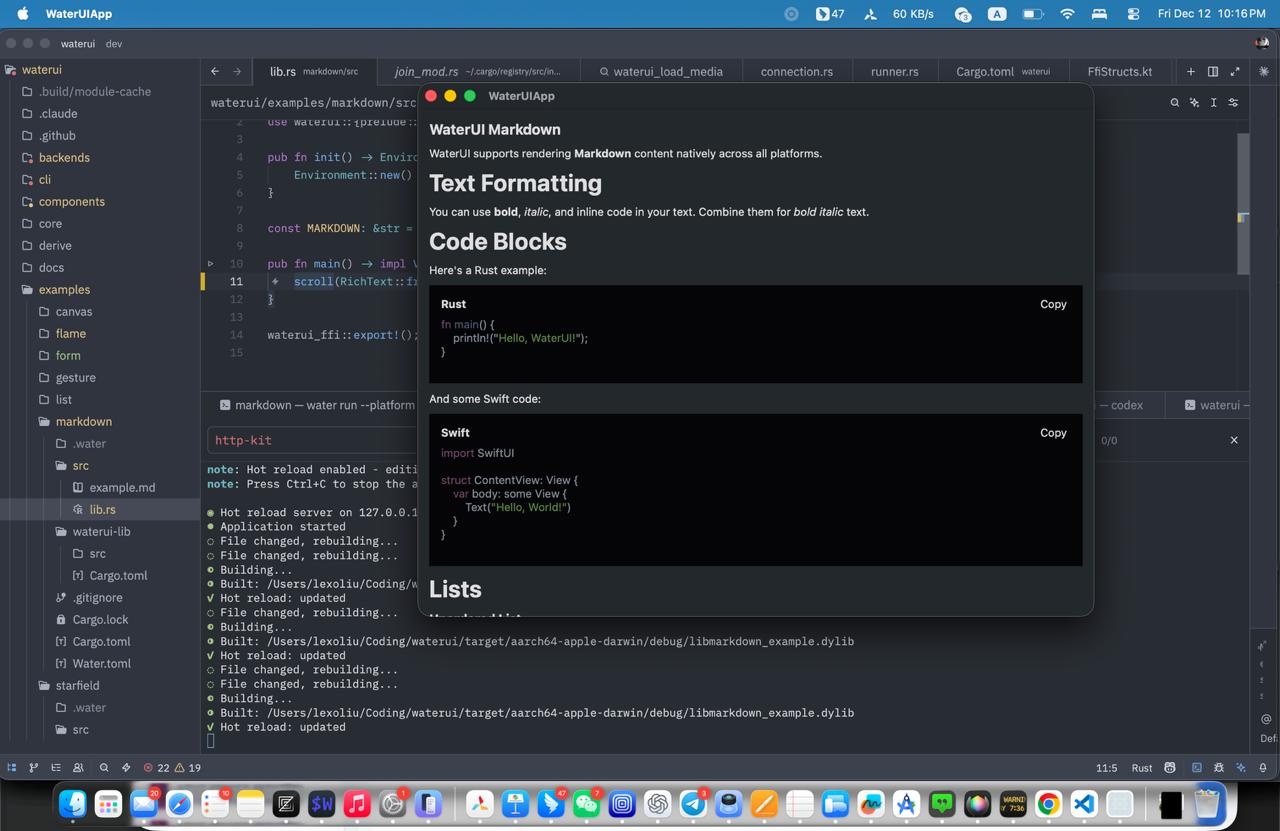Switch to the connection.rs tab
The width and height of the screenshot is (1280, 831).
(x=797, y=71)
